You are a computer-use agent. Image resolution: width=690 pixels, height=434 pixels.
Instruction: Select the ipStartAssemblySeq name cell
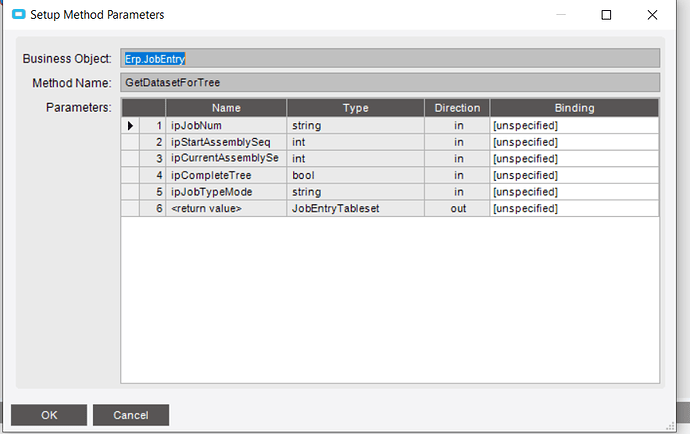click(226, 142)
